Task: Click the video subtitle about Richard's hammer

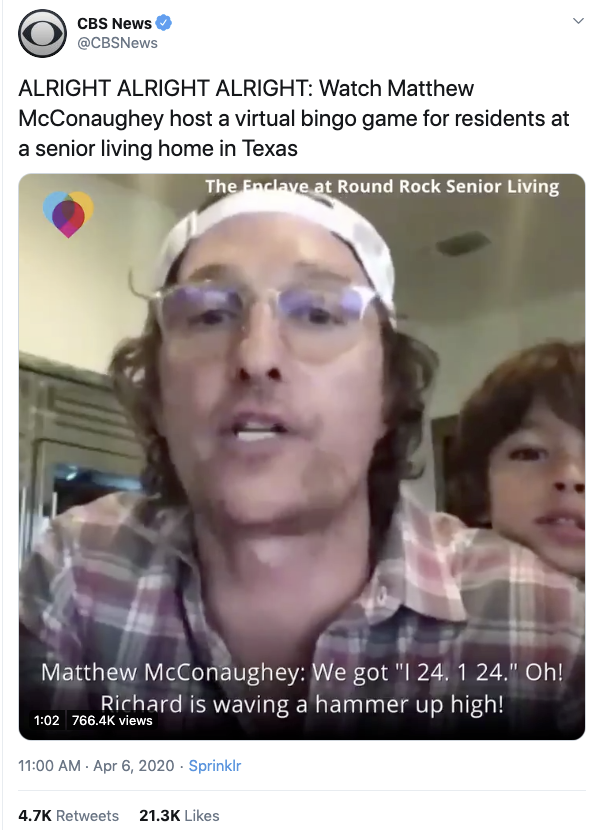Action: [x=302, y=688]
